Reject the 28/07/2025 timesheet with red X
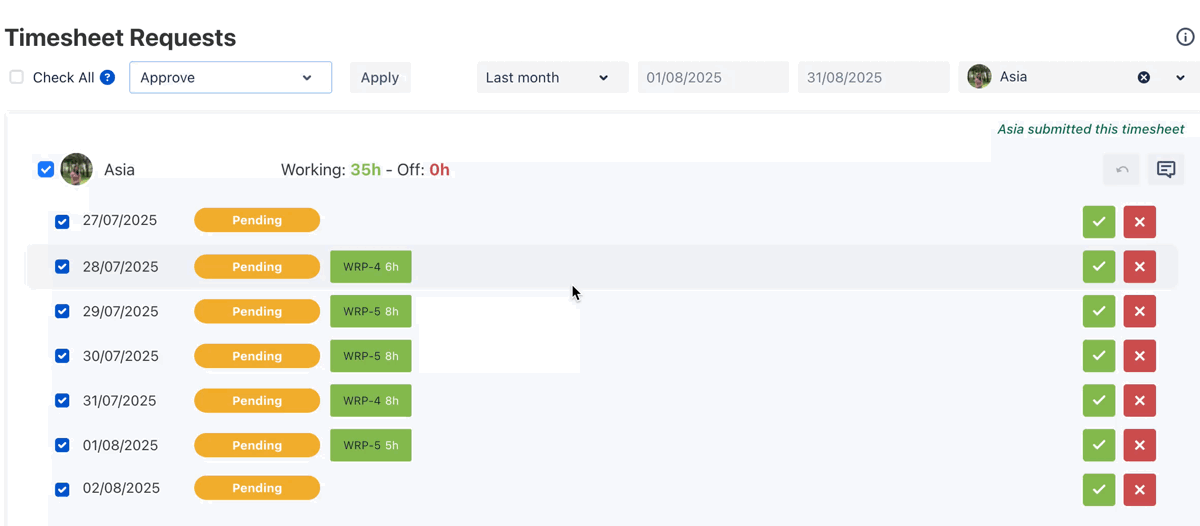The image size is (1200, 526). tap(1139, 267)
